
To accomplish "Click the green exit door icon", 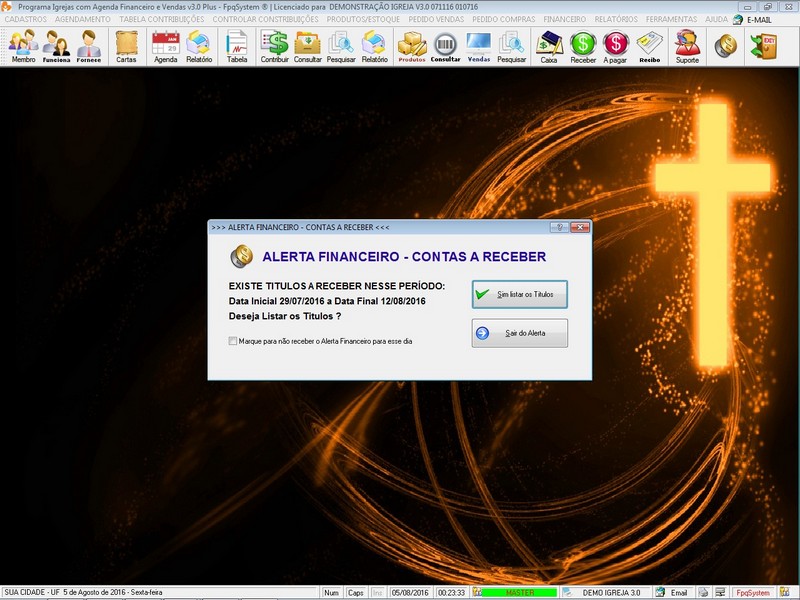I will tap(763, 46).
